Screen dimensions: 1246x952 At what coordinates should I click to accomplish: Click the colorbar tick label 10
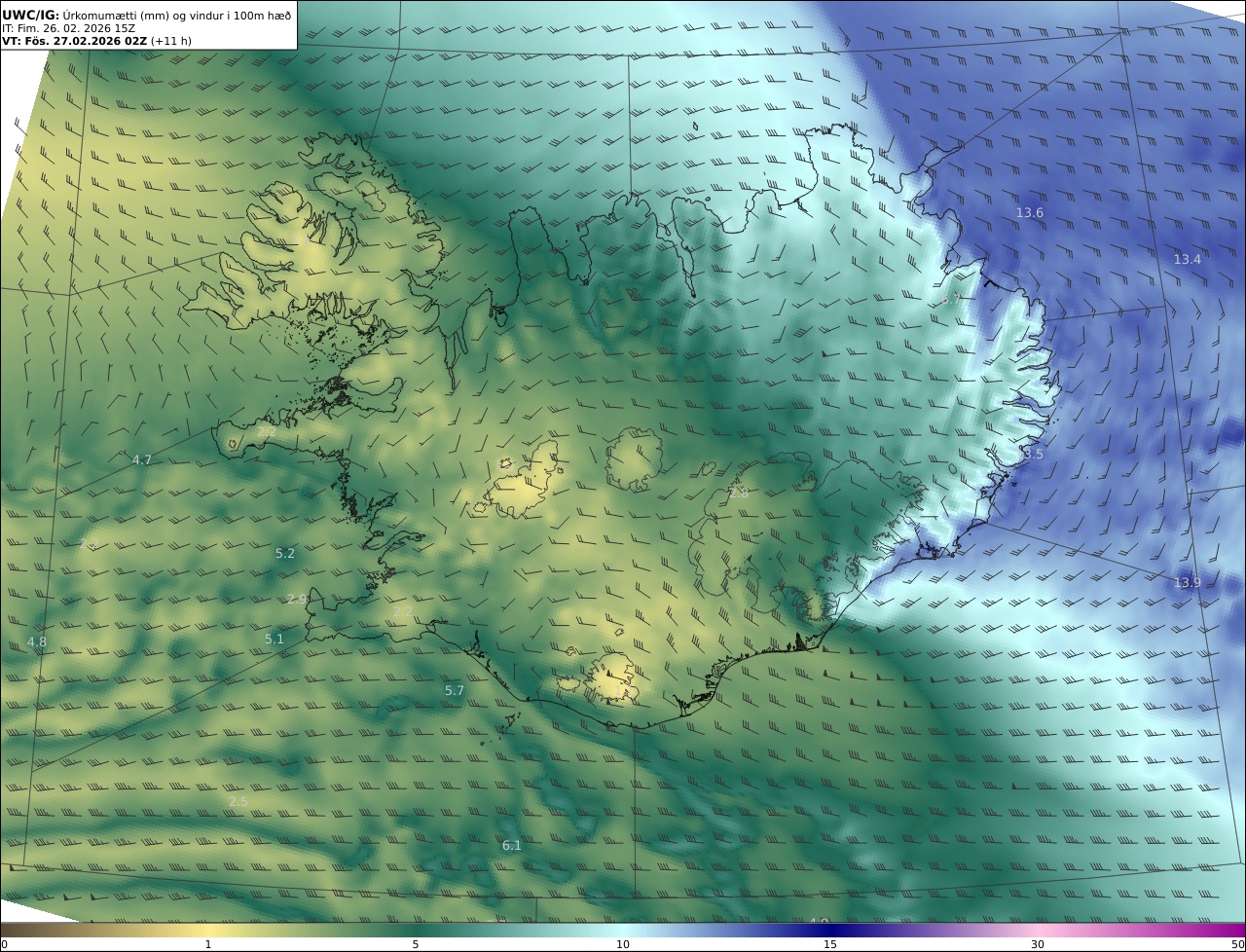point(623,944)
